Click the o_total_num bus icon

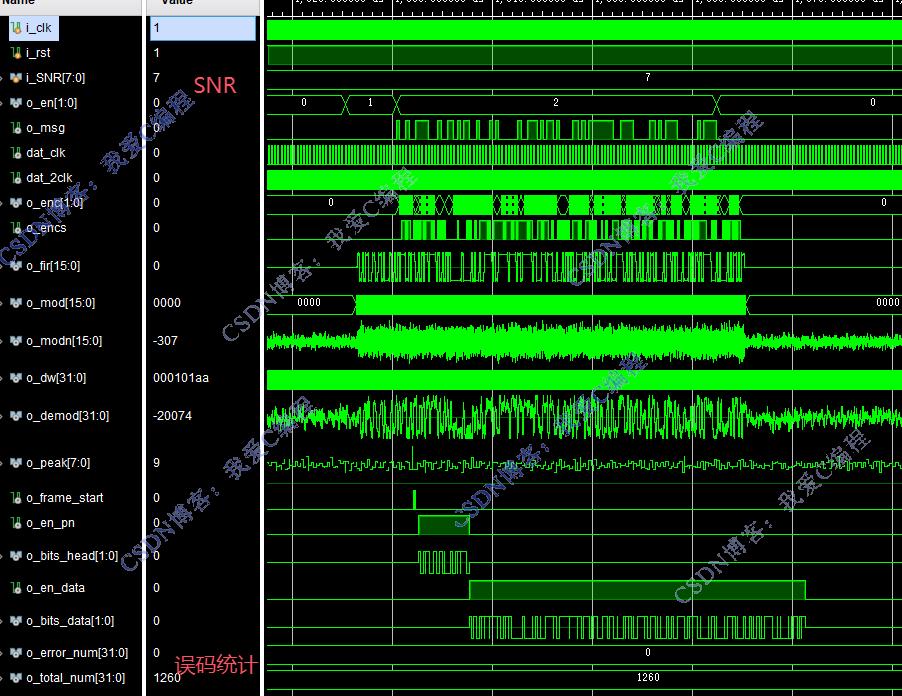17,678
